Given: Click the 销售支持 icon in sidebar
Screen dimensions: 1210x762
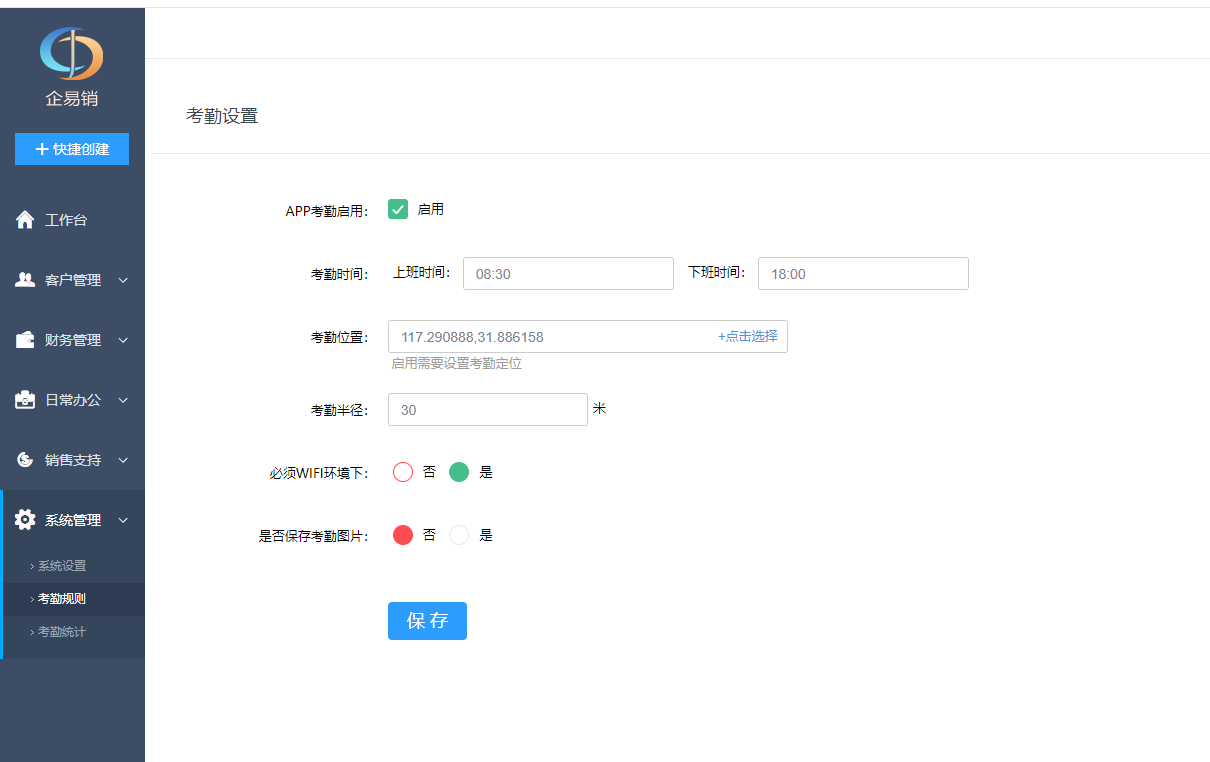Looking at the screenshot, I should [25, 460].
